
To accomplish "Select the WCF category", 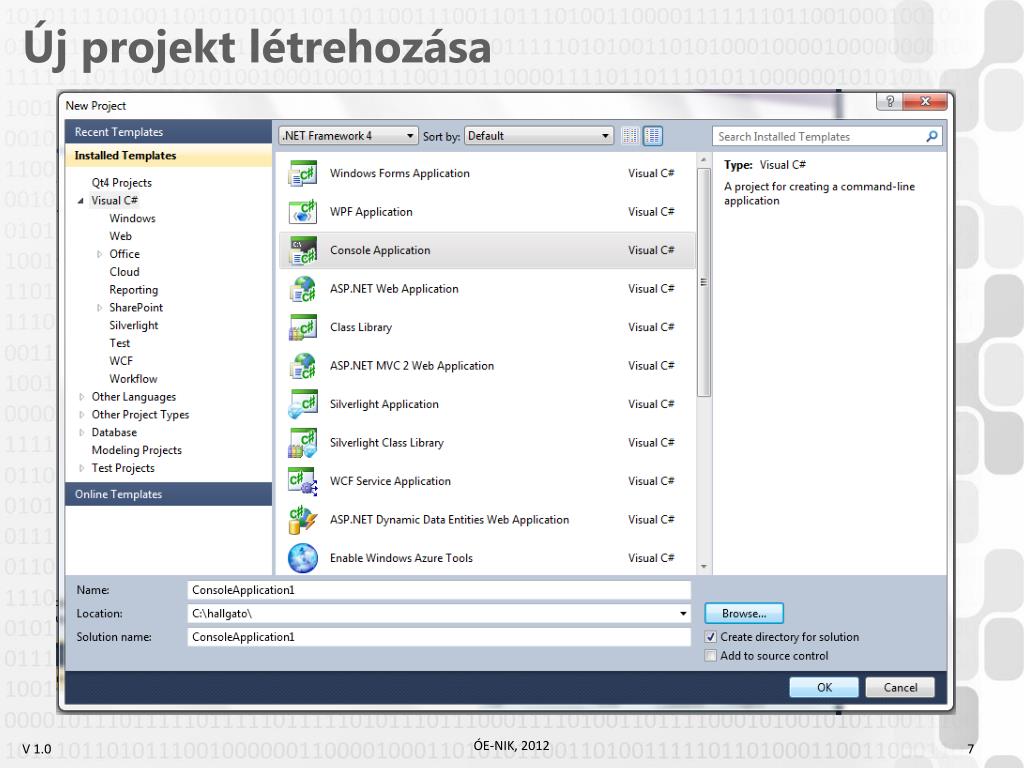I will (x=121, y=361).
